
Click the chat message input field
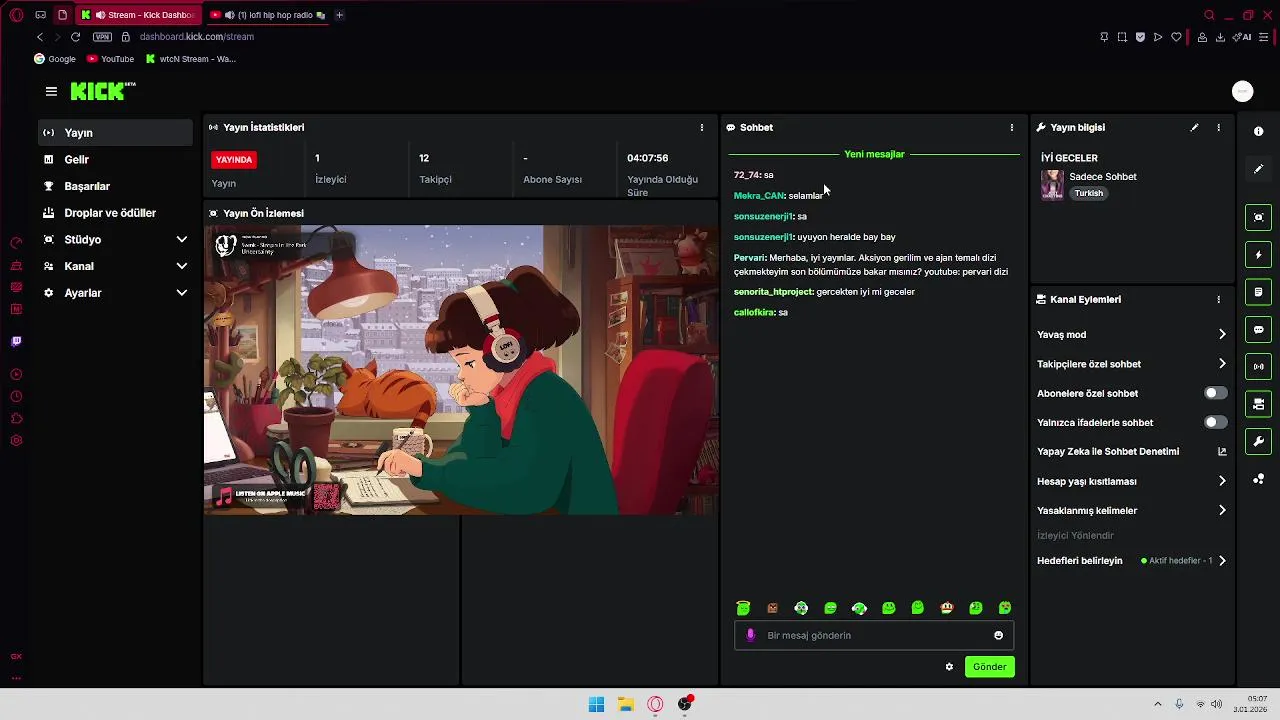[x=874, y=635]
